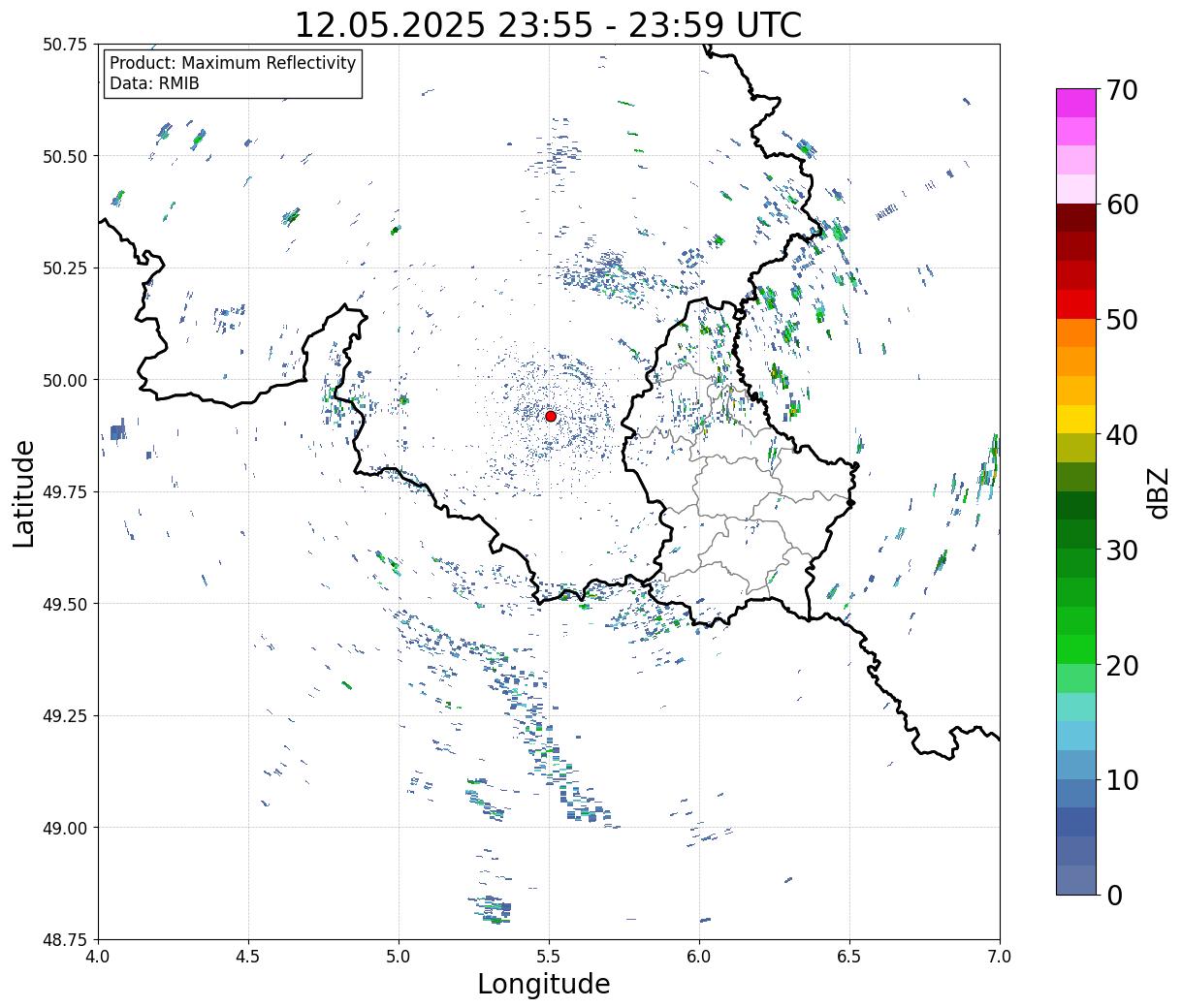The width and height of the screenshot is (1182, 1008).
Task: Click the bright red colorbar segment above 50
Action: 1076,304
